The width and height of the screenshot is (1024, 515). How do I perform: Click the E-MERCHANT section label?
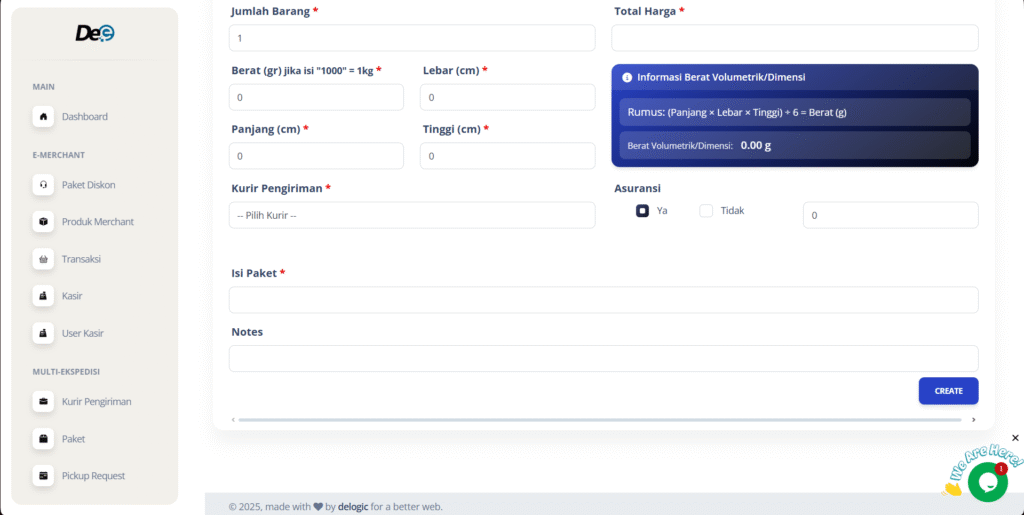pyautogui.click(x=59, y=155)
